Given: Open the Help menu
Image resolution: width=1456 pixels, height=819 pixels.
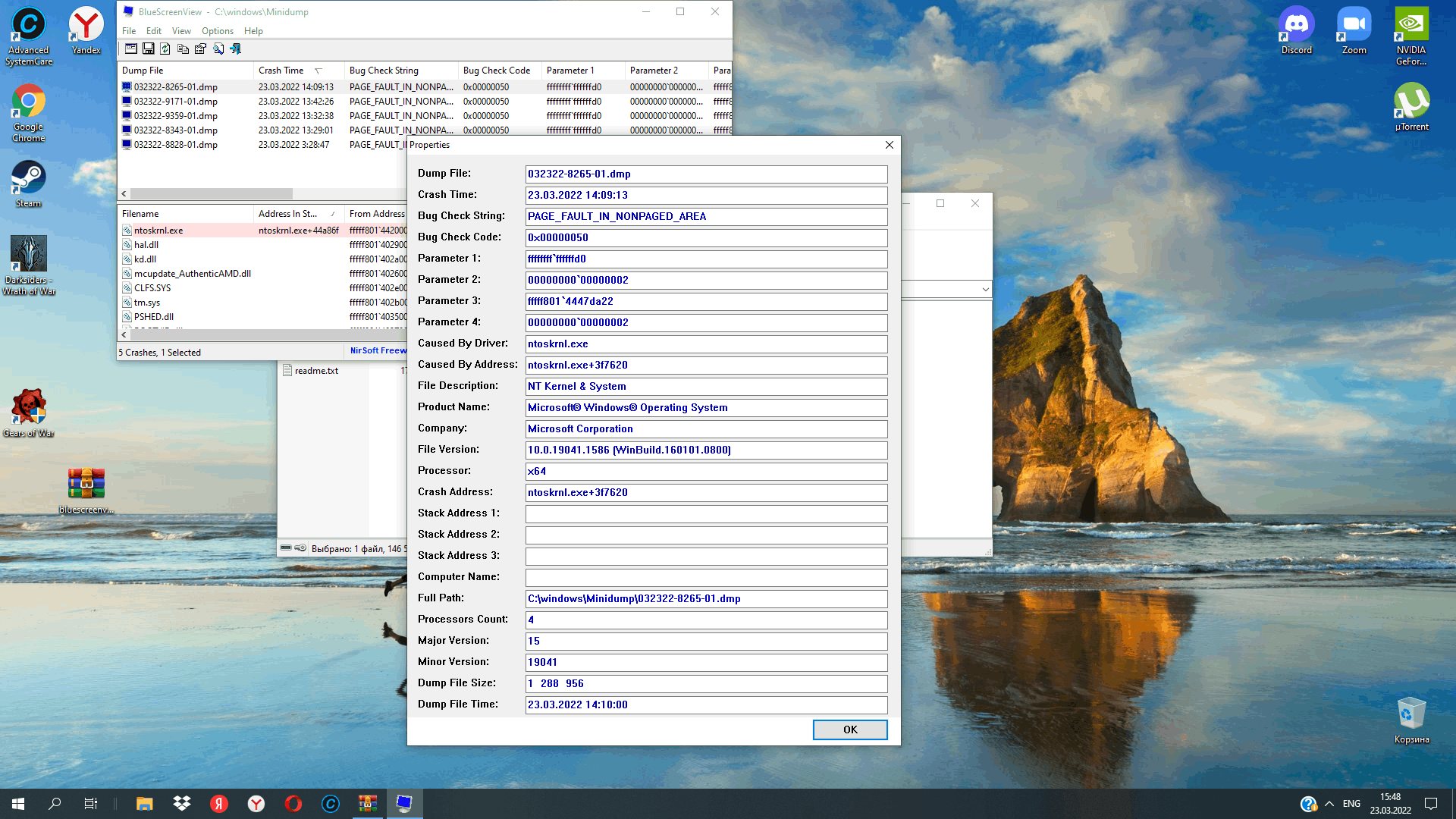Looking at the screenshot, I should (253, 31).
